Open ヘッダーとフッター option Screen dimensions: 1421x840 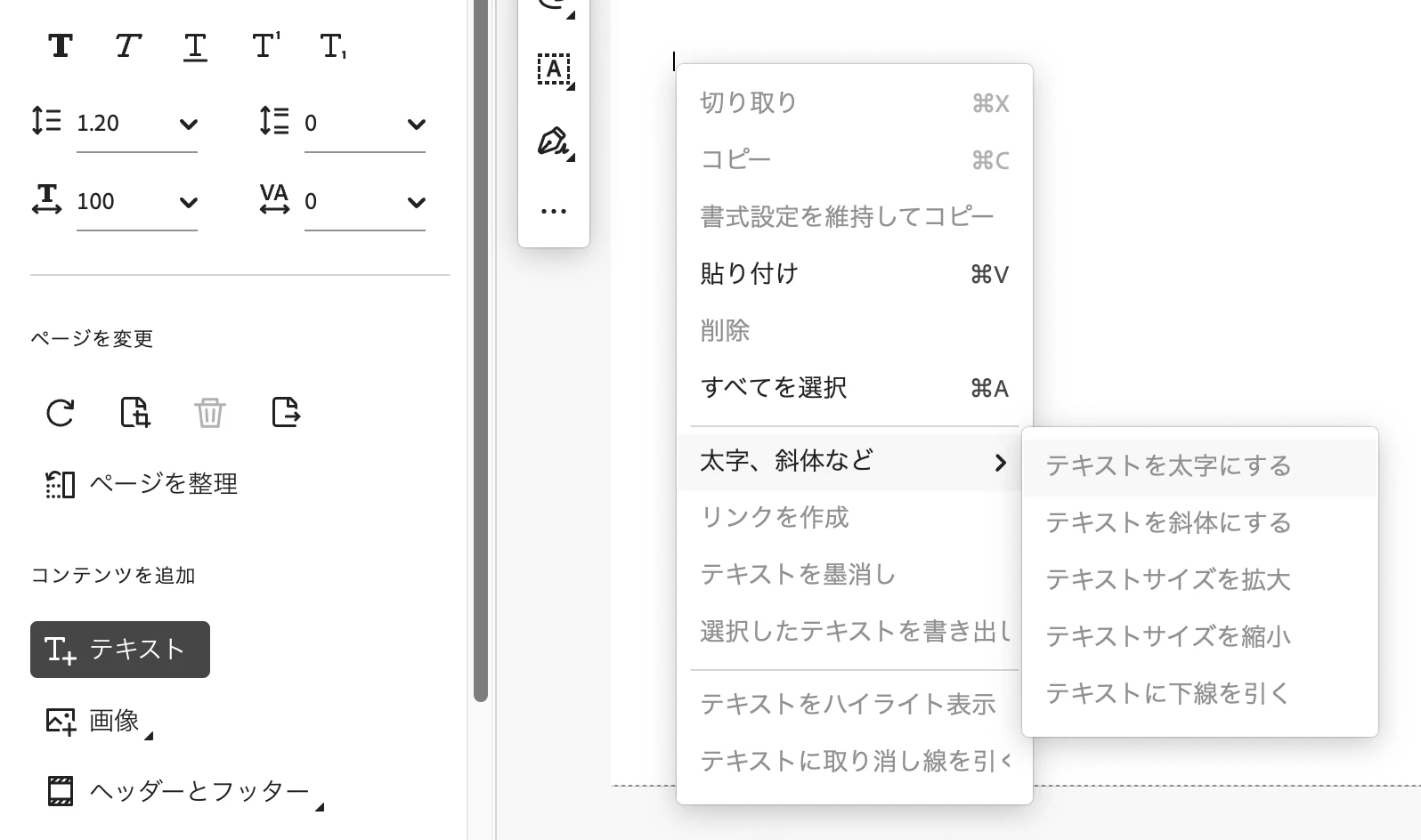184,791
